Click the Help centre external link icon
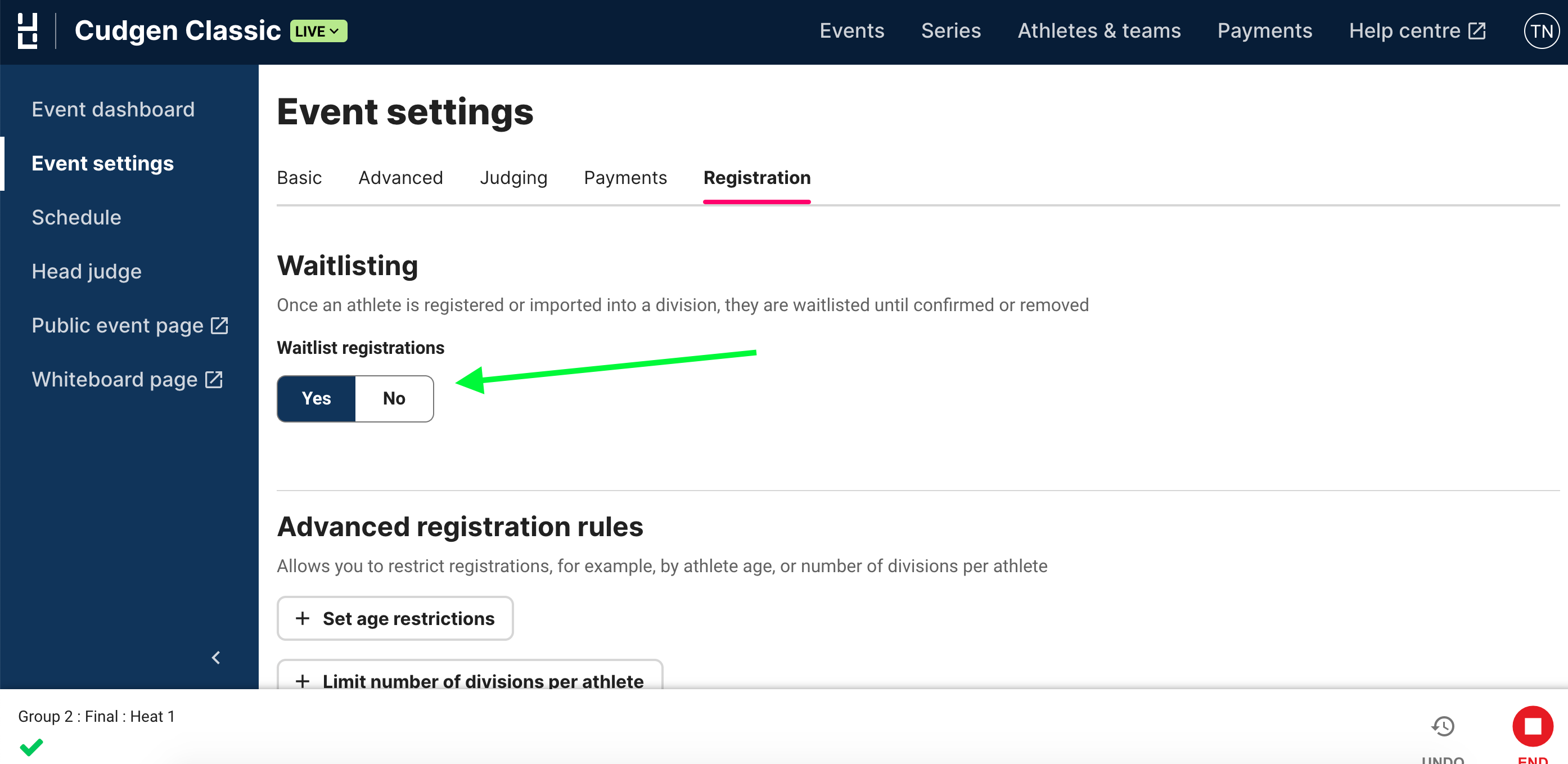 coord(1477,30)
